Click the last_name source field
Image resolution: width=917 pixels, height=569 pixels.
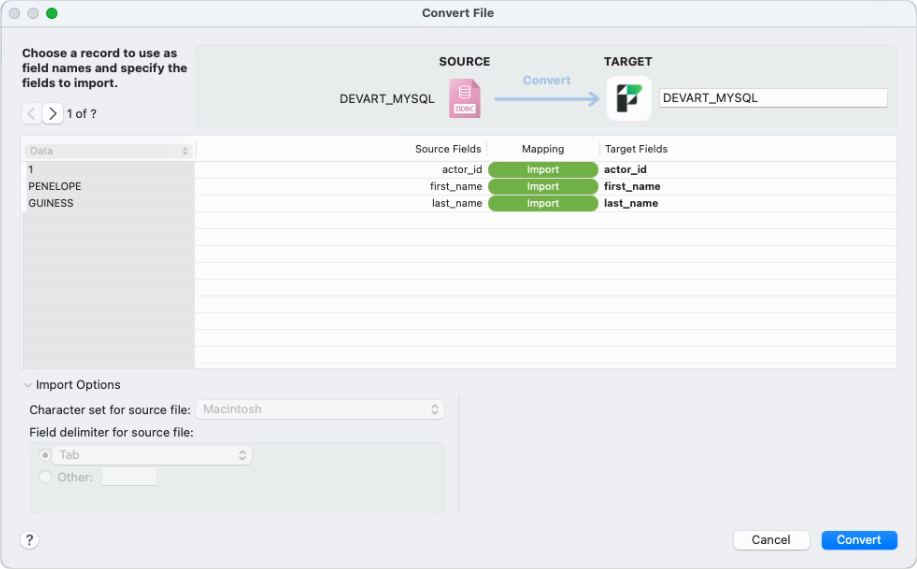pyautogui.click(x=457, y=204)
